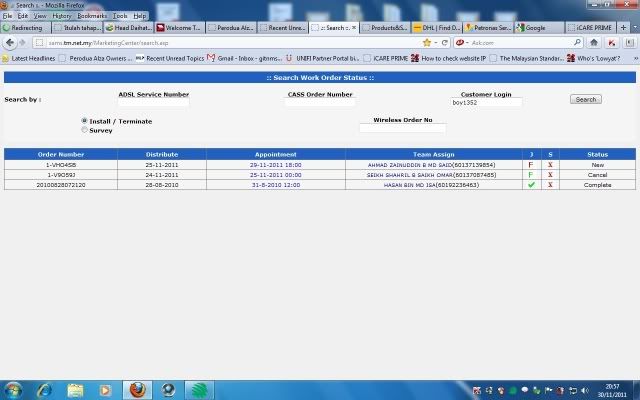Click the ADSL Service Number field
The image size is (640, 400).
[x=153, y=102]
